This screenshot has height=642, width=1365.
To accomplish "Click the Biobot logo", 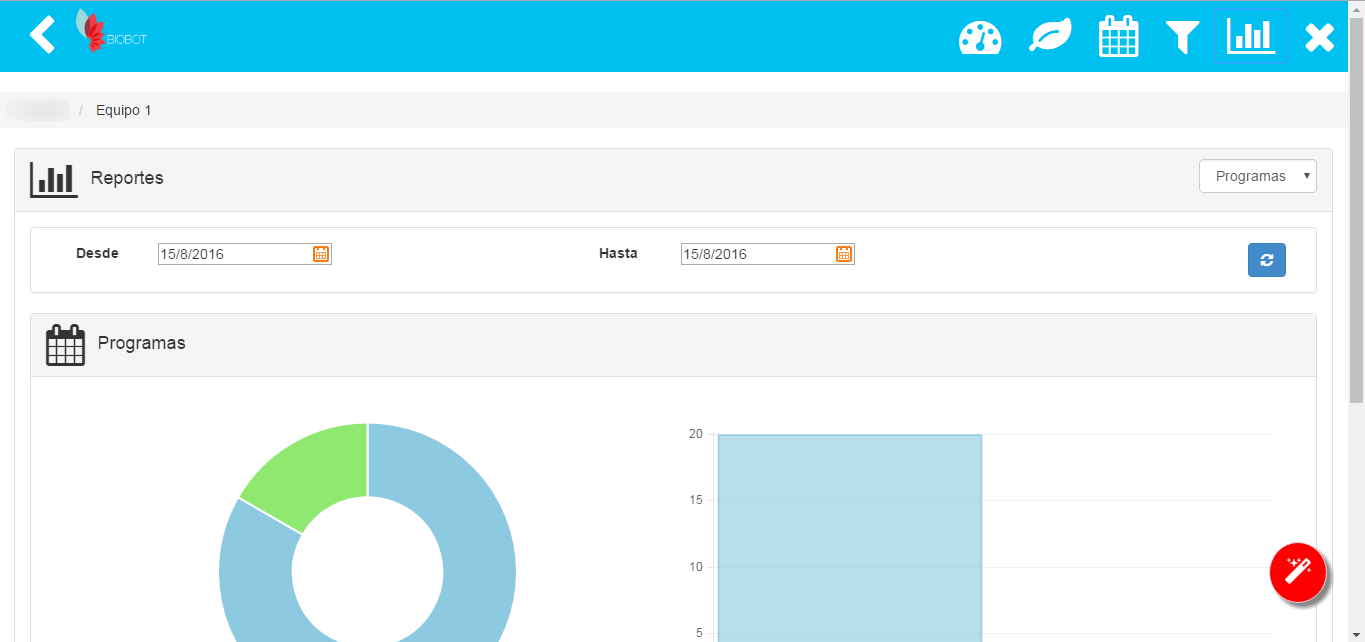I will 111,33.
